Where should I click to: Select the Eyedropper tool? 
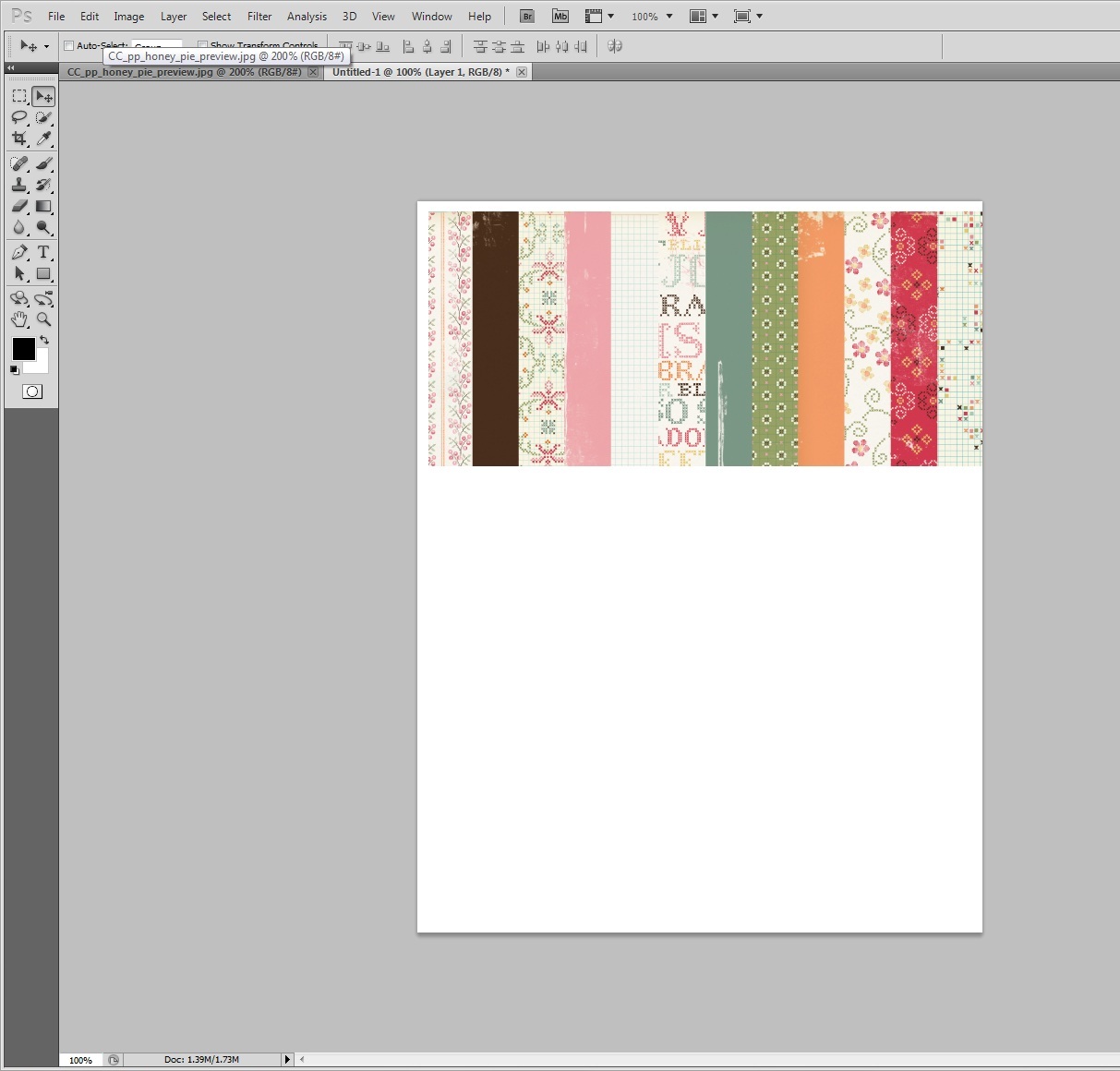pos(43,139)
